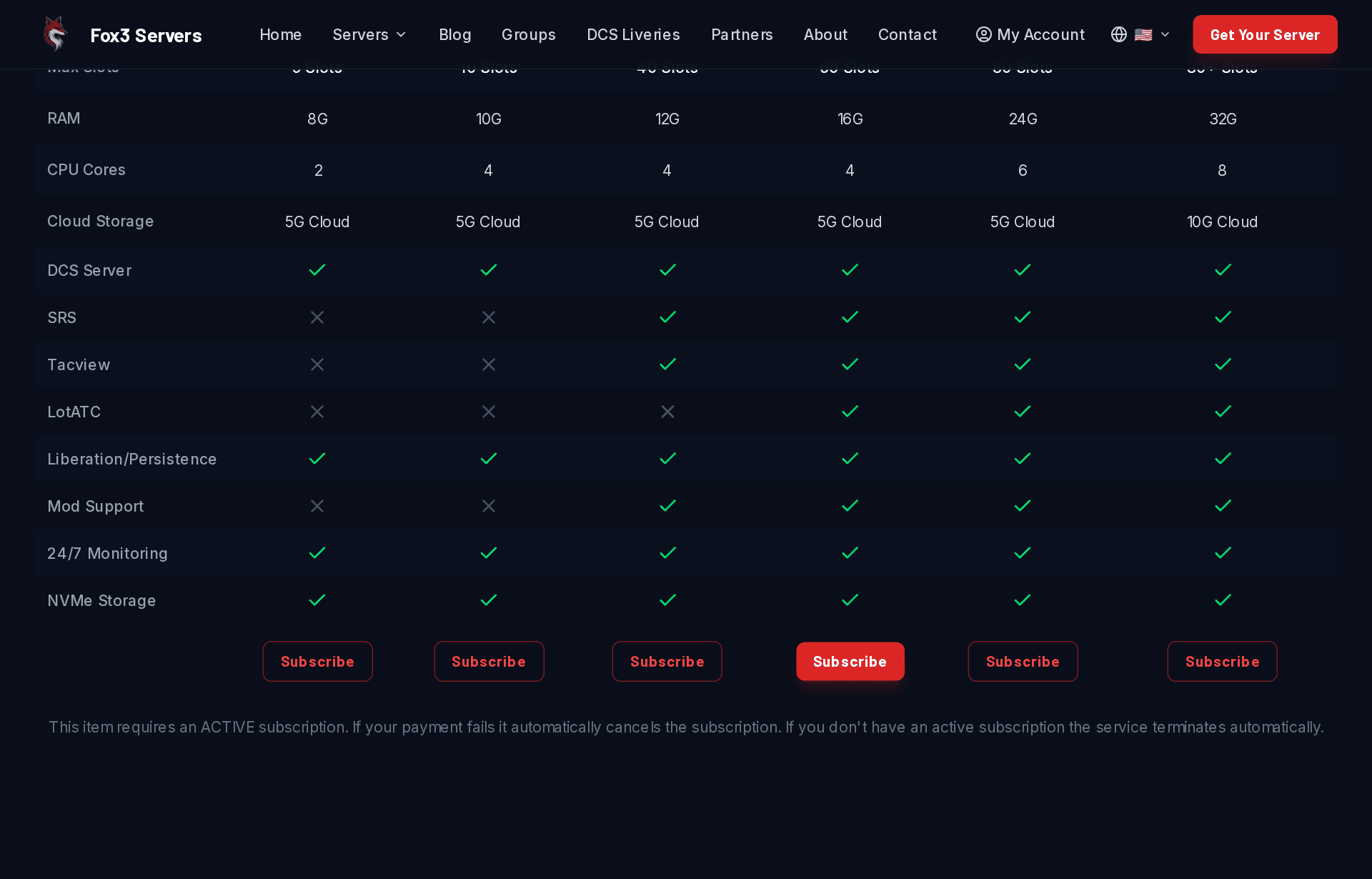Click the SRS cross icon in the 10G column
Viewport: 1372px width, 879px height.
pos(489,317)
